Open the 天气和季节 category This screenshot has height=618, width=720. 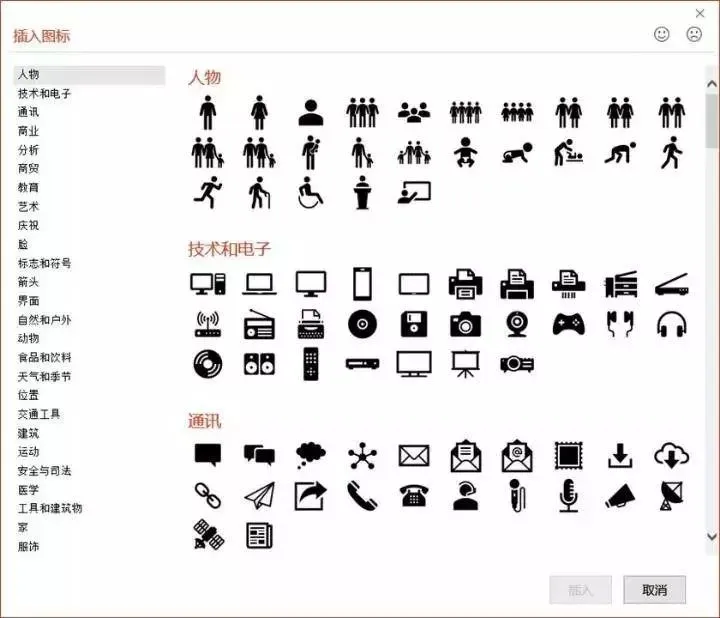click(x=44, y=376)
